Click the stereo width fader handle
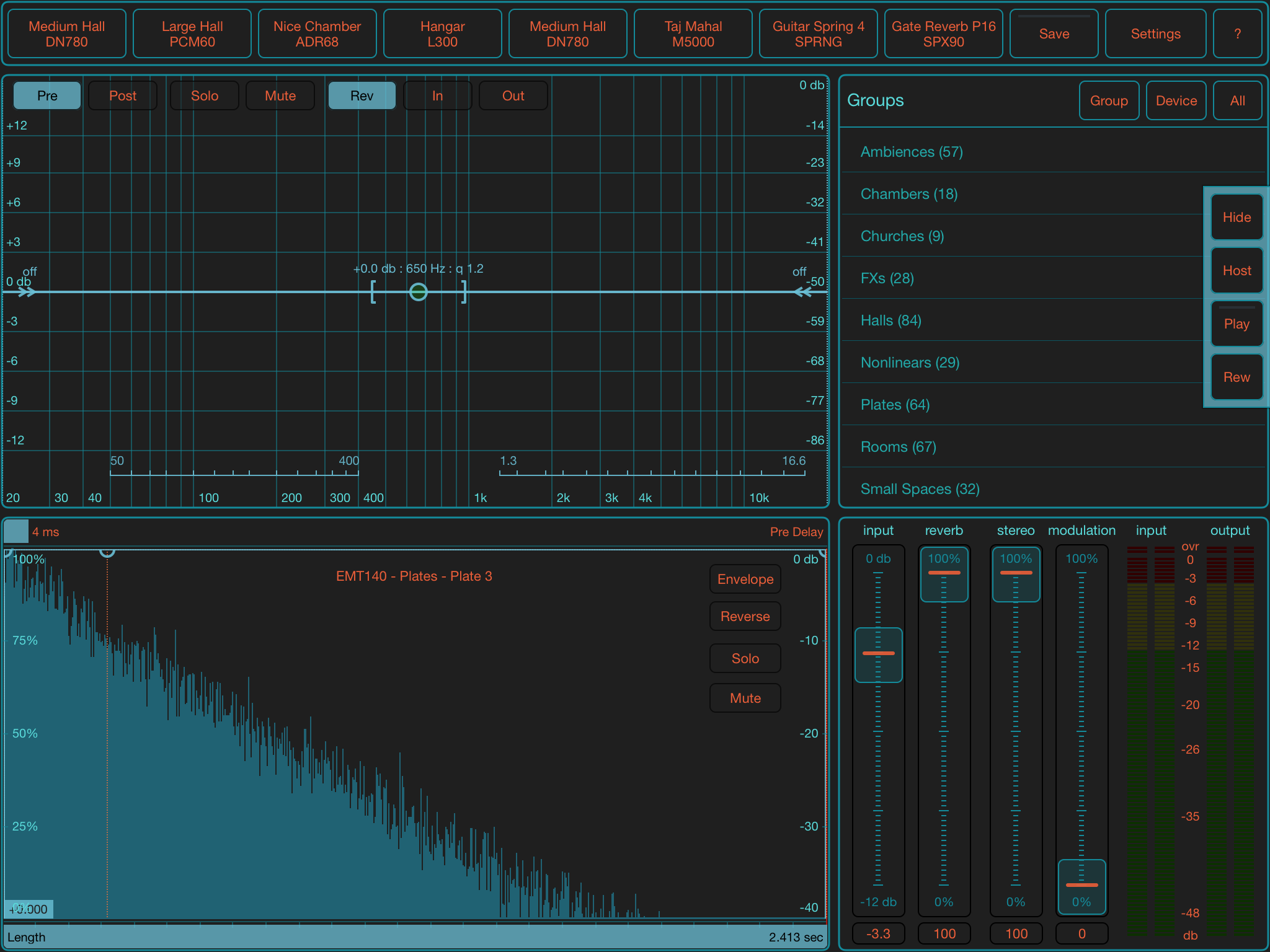Viewport: 1270px width, 952px height. (x=1016, y=574)
